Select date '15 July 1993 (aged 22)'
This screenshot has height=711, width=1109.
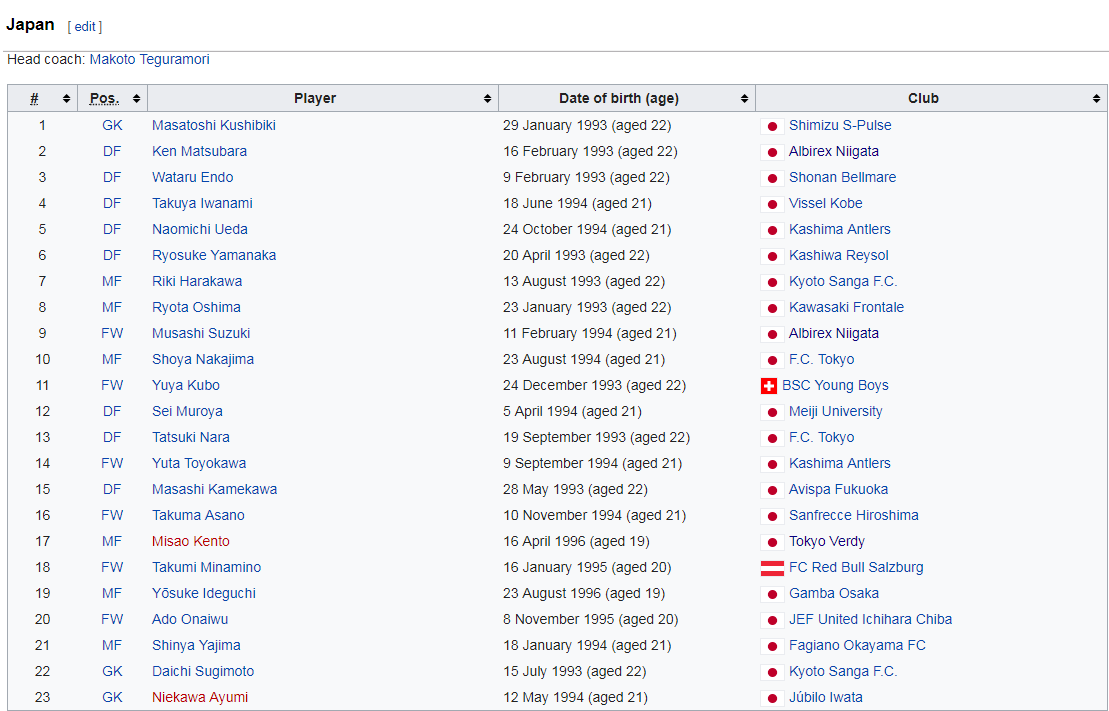tap(574, 671)
